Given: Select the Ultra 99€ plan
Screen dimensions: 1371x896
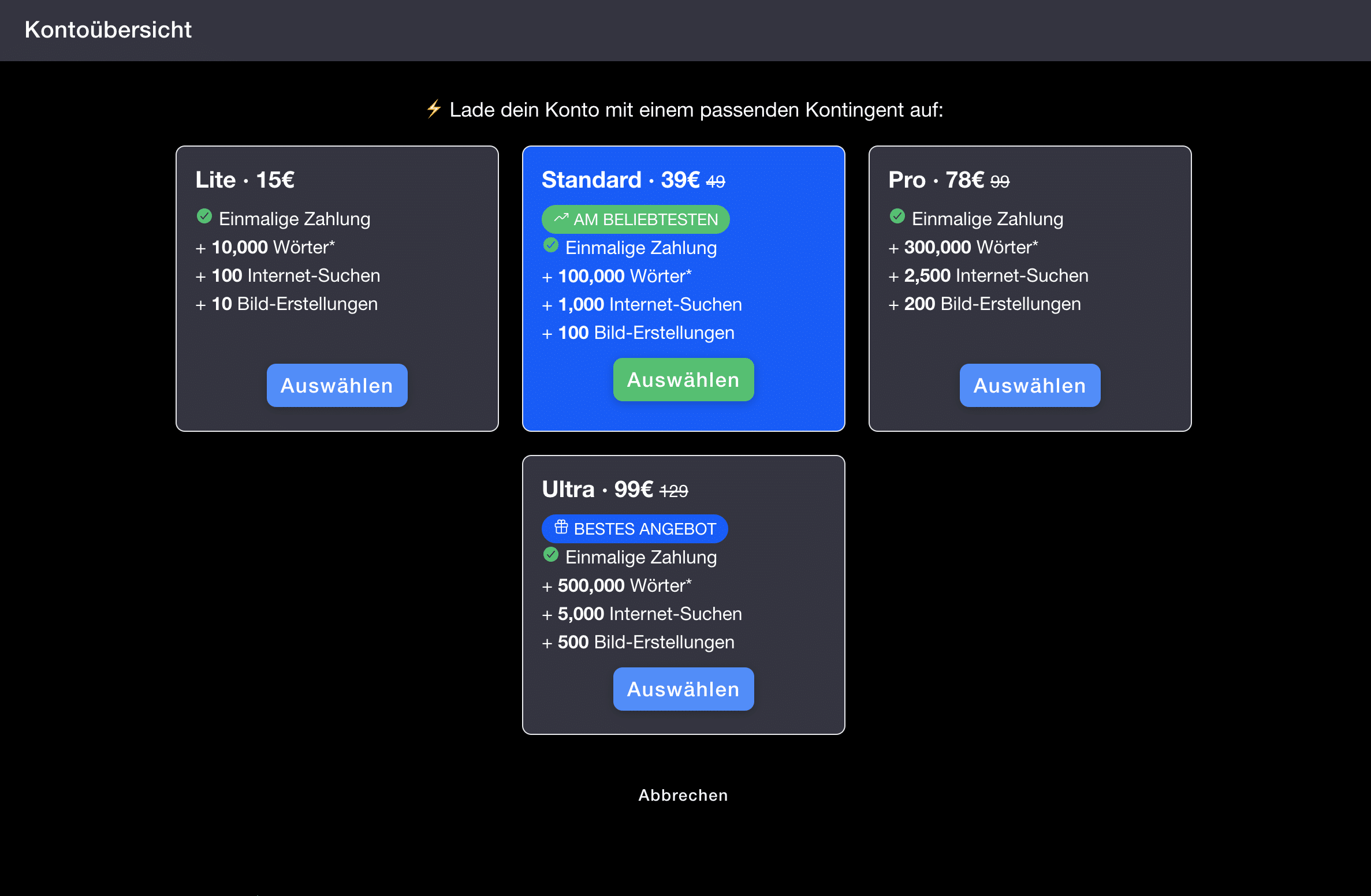Looking at the screenshot, I should [684, 689].
